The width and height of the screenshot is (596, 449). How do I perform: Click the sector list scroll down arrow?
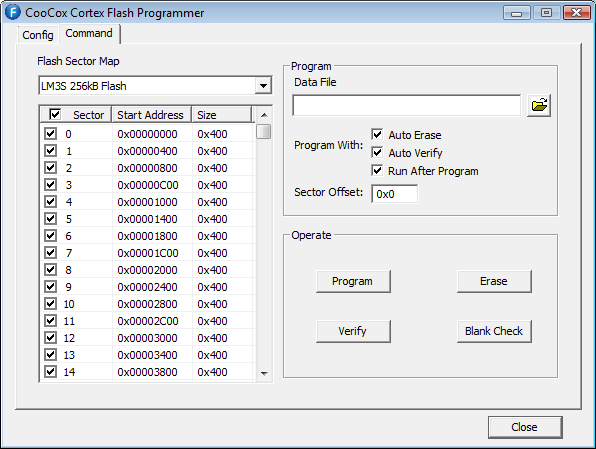pos(264,373)
